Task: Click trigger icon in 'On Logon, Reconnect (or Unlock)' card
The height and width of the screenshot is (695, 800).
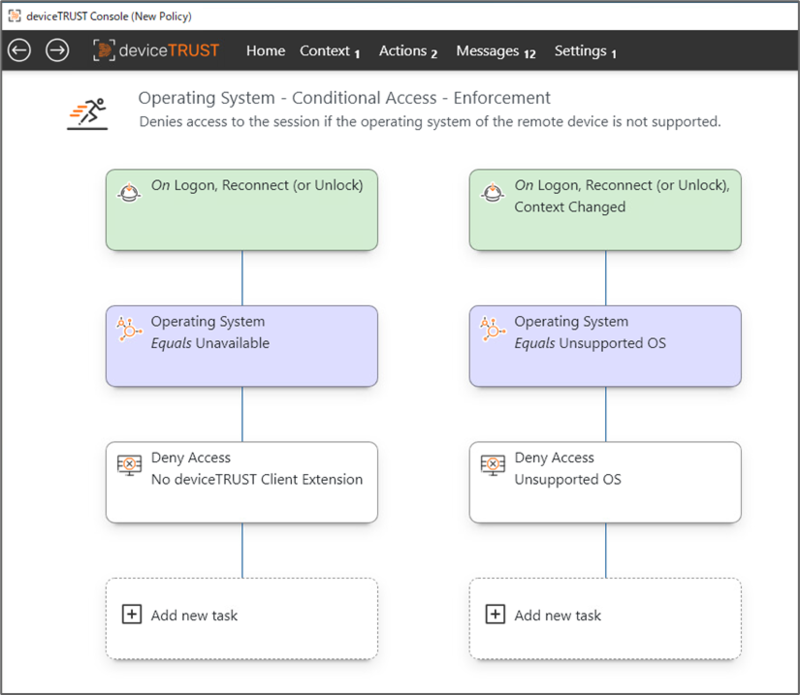Action: point(129,192)
